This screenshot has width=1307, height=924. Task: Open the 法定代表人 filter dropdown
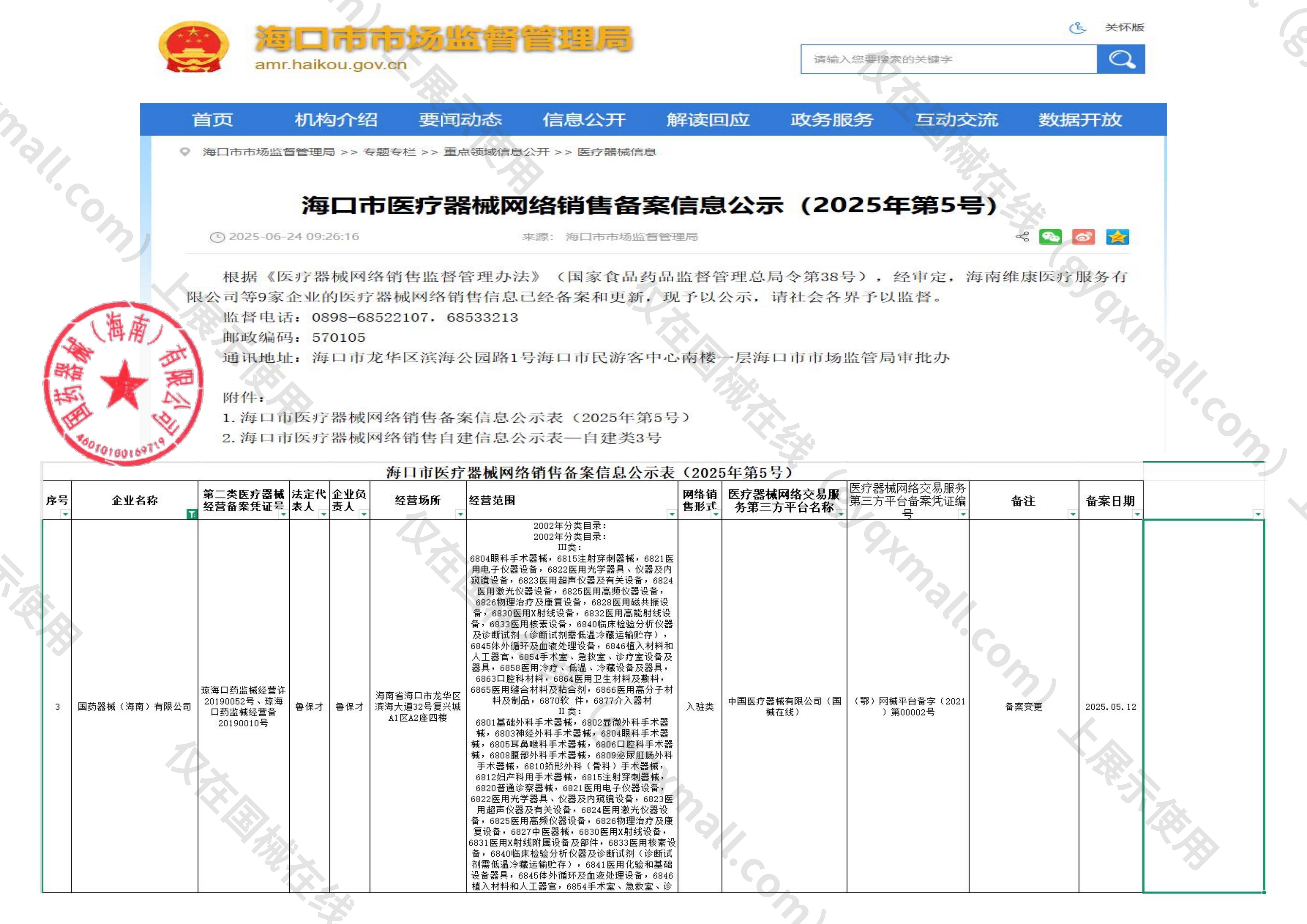(323, 514)
